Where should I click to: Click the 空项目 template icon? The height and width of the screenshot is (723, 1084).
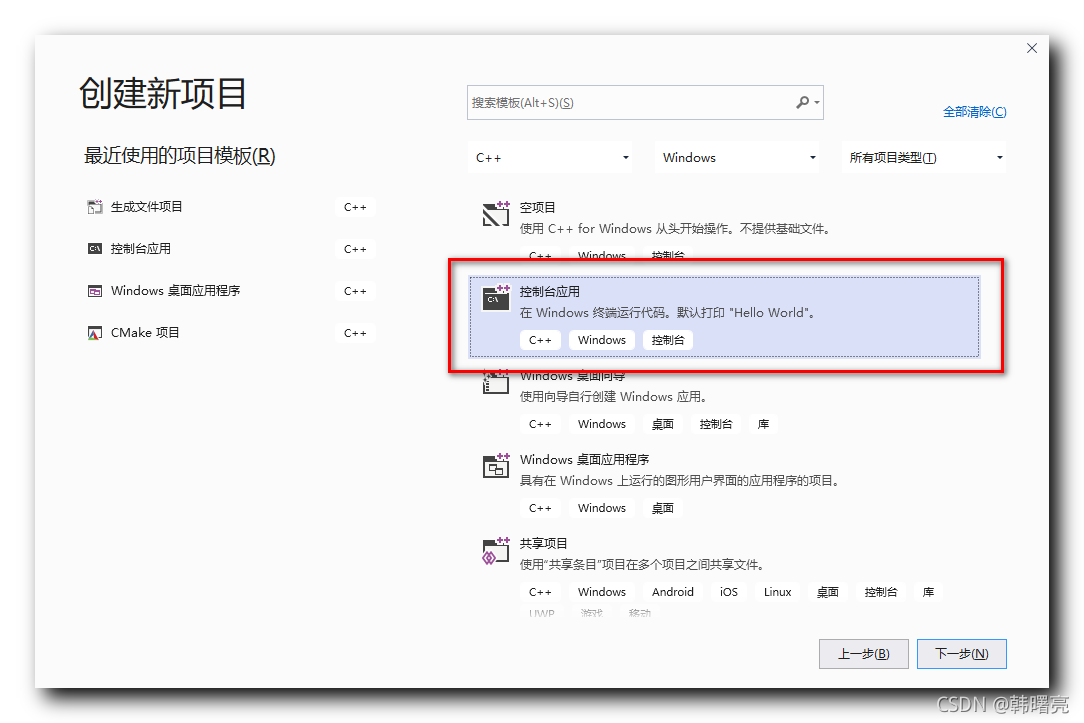496,214
